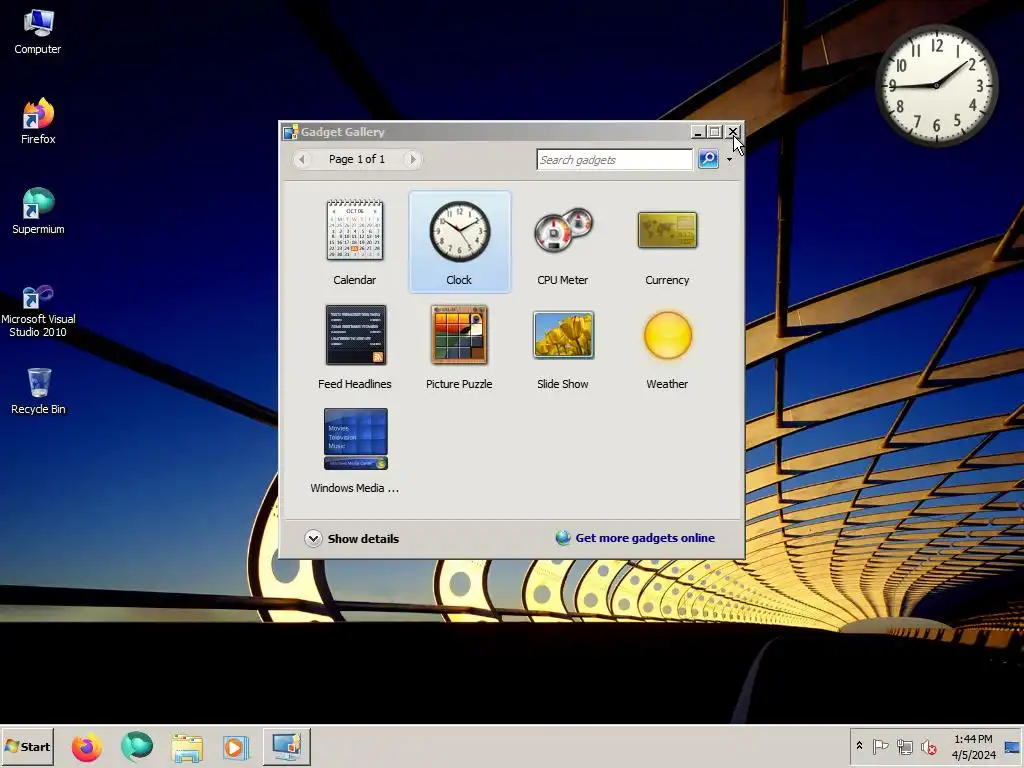
Task: Select the Feed Headlines gadget
Action: pyautogui.click(x=355, y=334)
